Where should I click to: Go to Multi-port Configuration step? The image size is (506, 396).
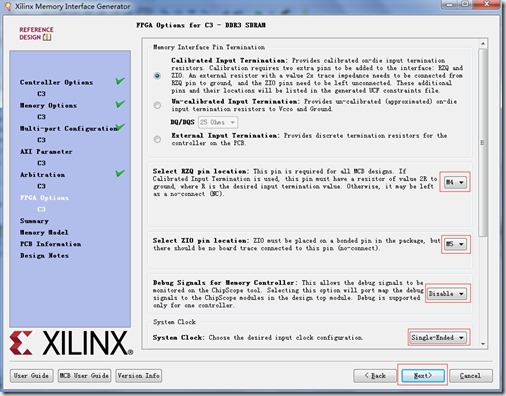pyautogui.click(x=68, y=128)
